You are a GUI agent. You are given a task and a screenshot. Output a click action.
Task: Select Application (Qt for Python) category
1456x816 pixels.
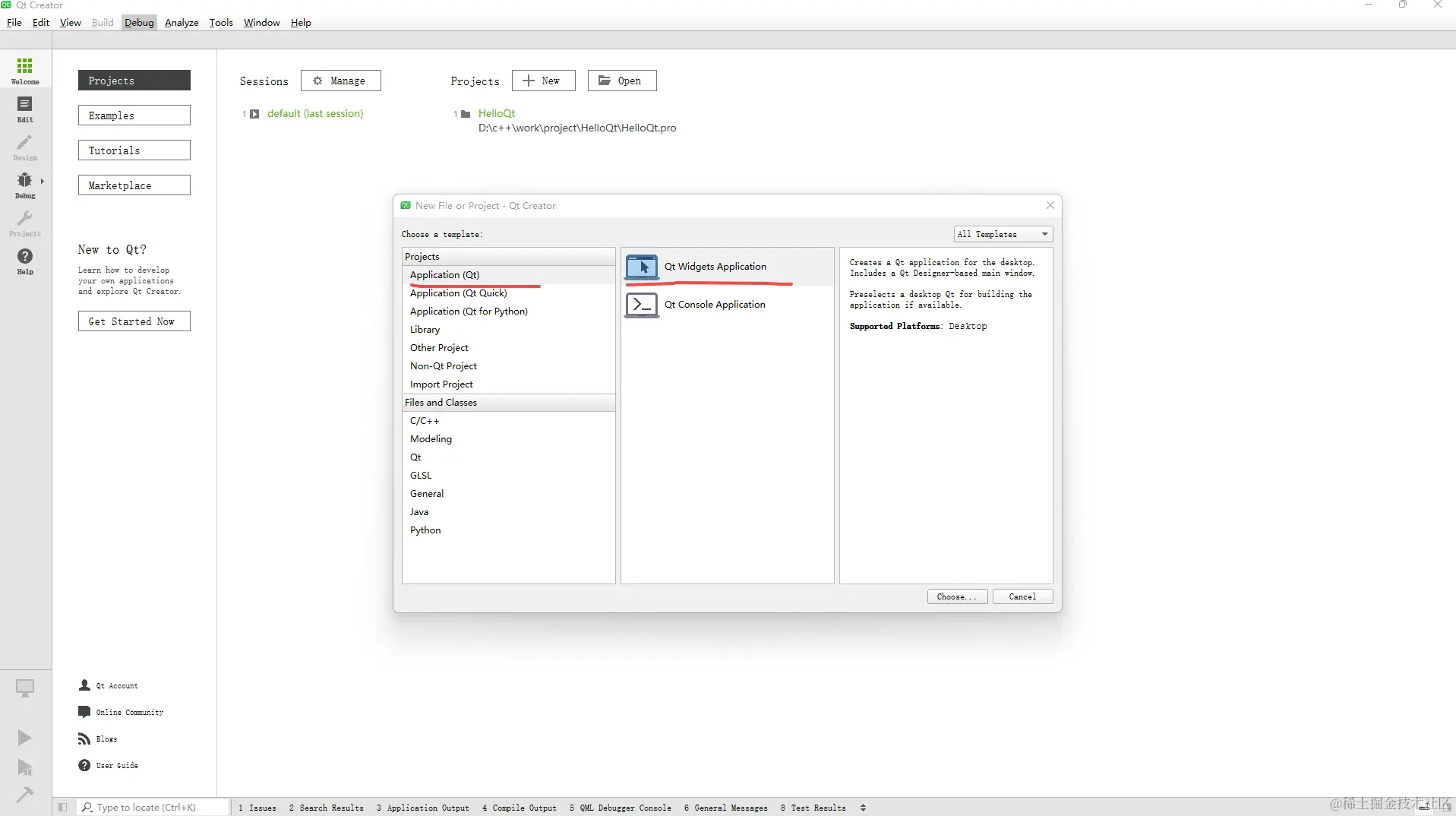[x=508, y=312]
